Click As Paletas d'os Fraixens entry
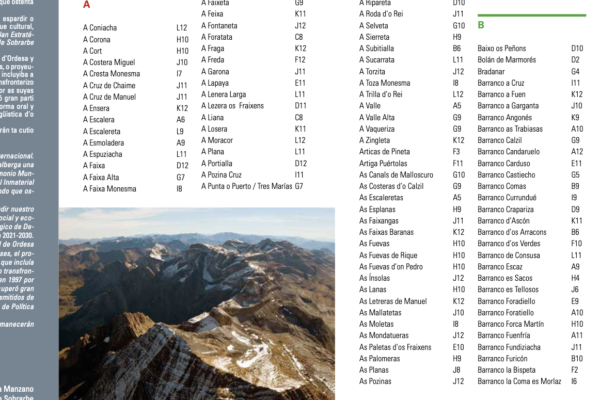Screen dimensions: 600x400 point(401,346)
